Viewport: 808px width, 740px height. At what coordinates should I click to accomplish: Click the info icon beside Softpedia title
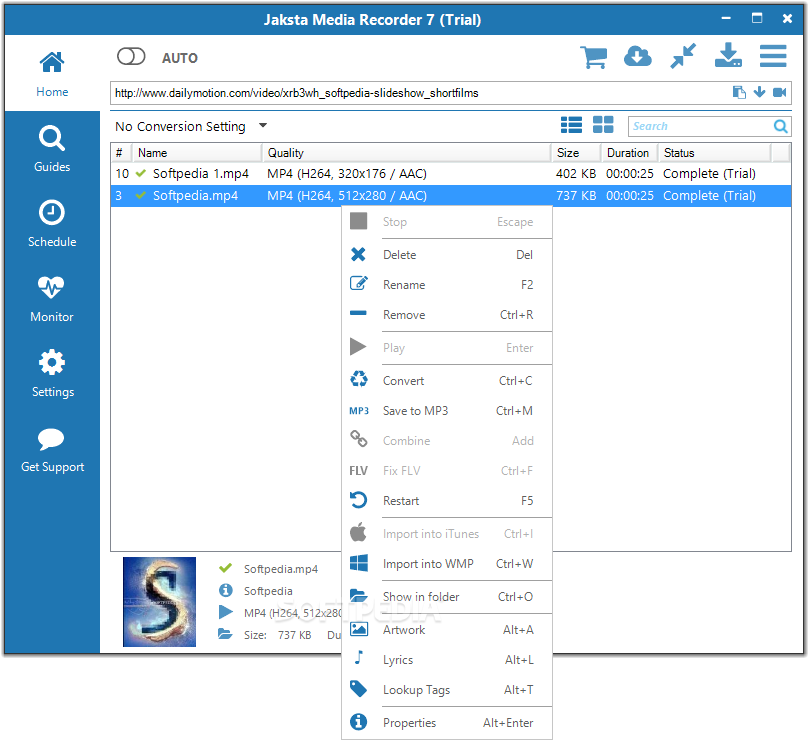pyautogui.click(x=225, y=590)
